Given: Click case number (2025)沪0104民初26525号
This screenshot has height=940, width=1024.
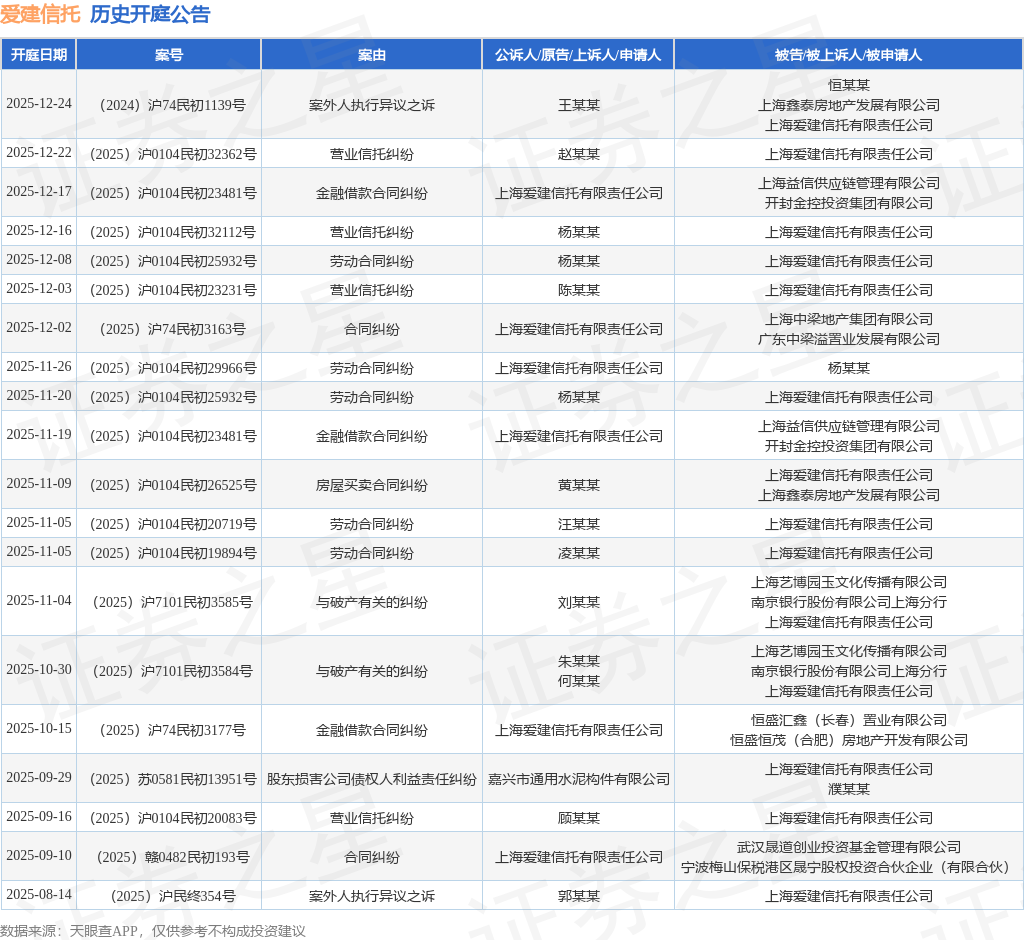Looking at the screenshot, I should pyautogui.click(x=168, y=485).
